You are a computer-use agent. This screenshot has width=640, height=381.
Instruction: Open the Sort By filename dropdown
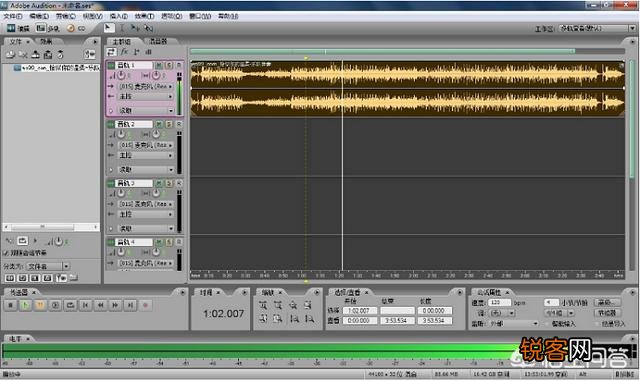(x=49, y=266)
